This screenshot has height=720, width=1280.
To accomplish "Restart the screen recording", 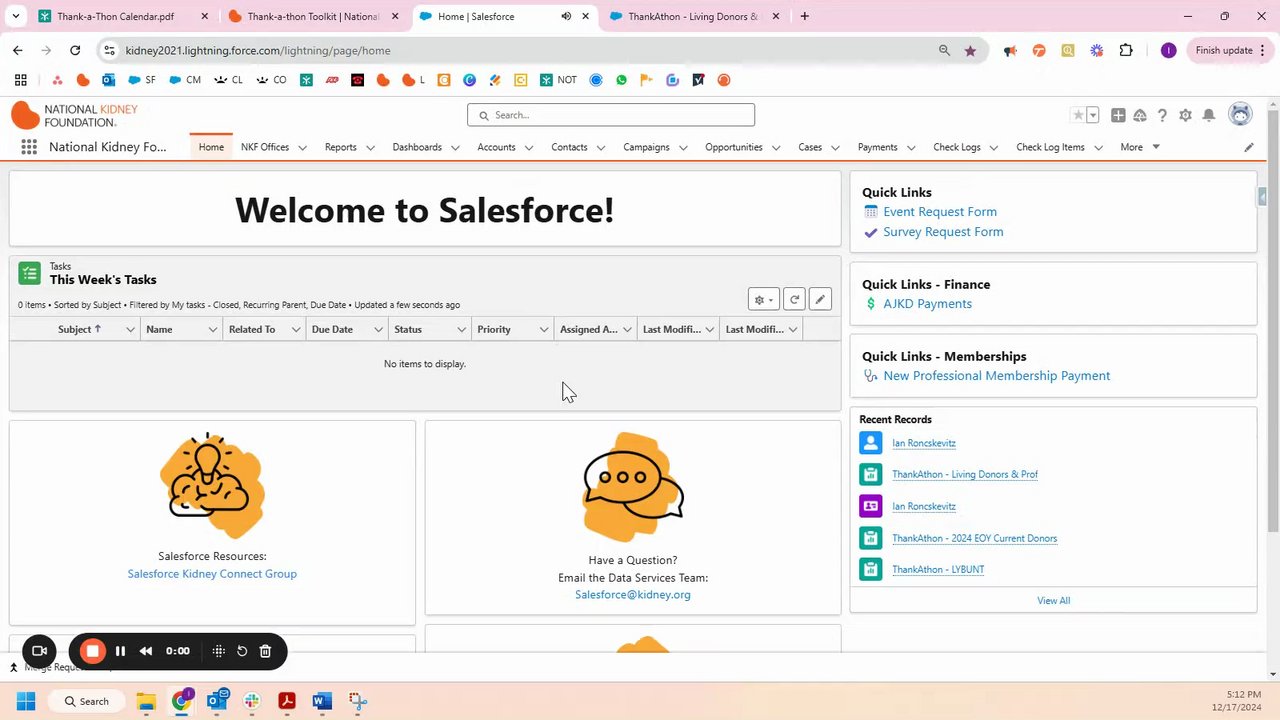I will (242, 651).
